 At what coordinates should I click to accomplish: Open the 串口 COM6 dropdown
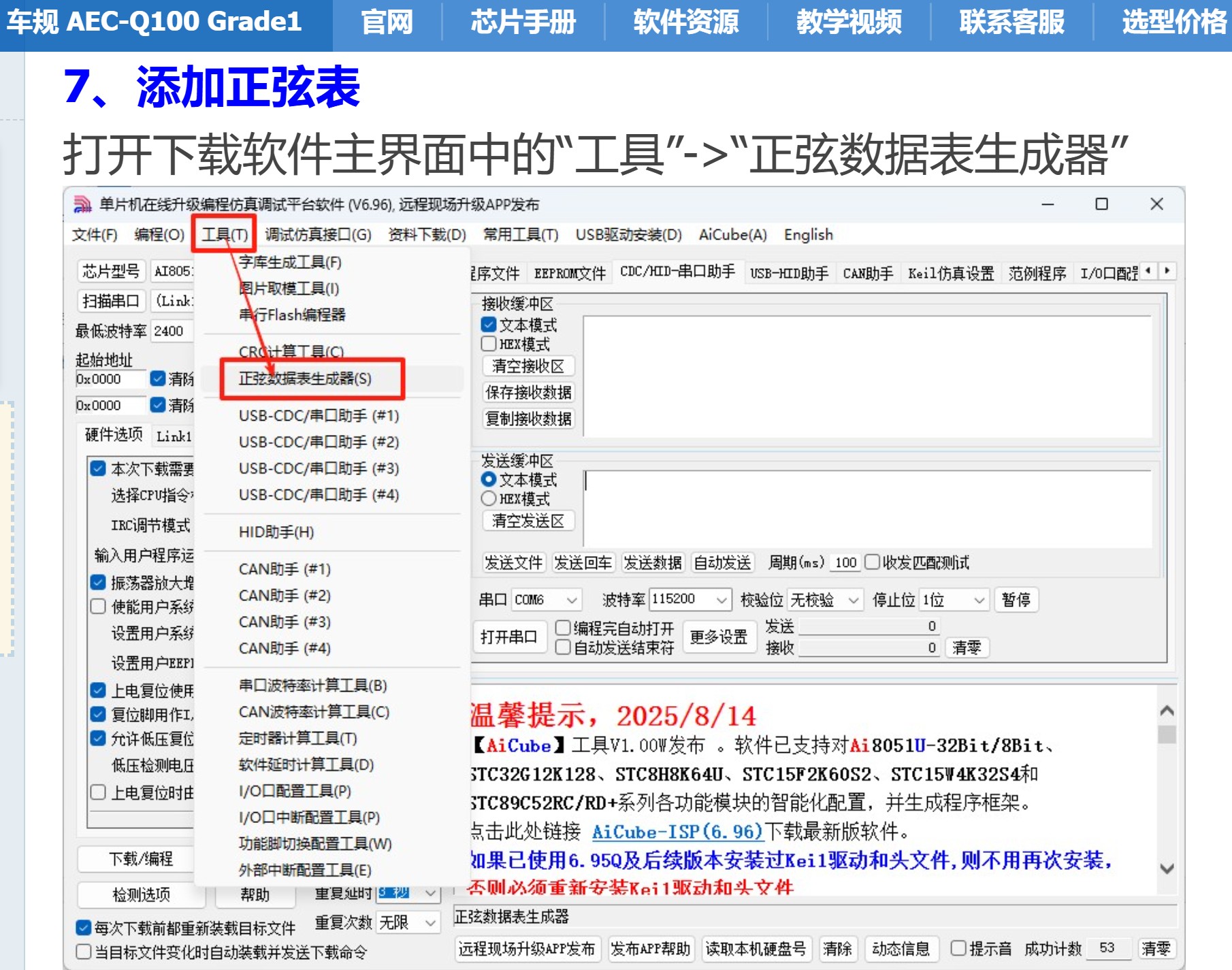(x=570, y=600)
